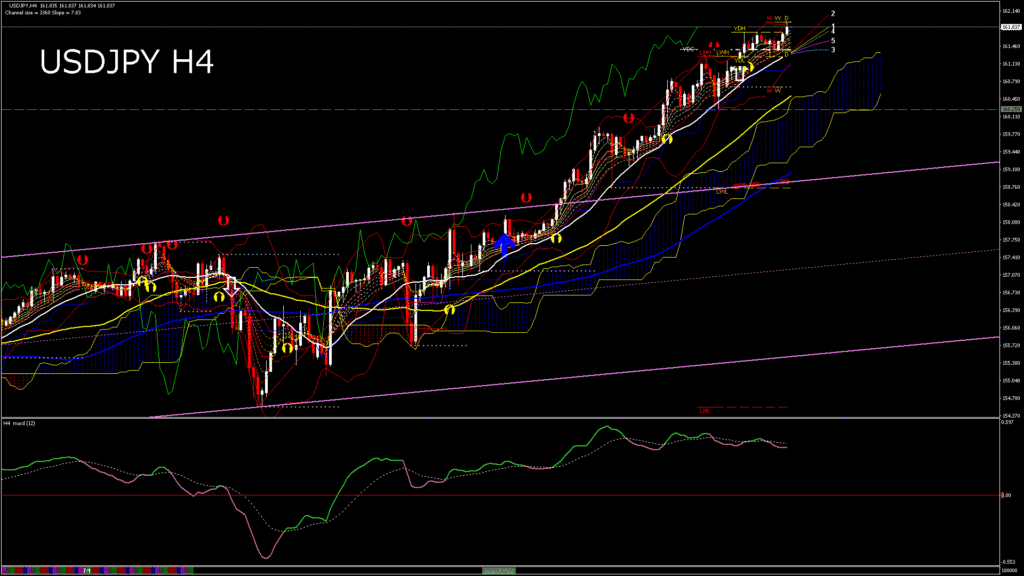Click the H4 macd (12) indicator label
The width and height of the screenshot is (1024, 576).
click(20, 423)
